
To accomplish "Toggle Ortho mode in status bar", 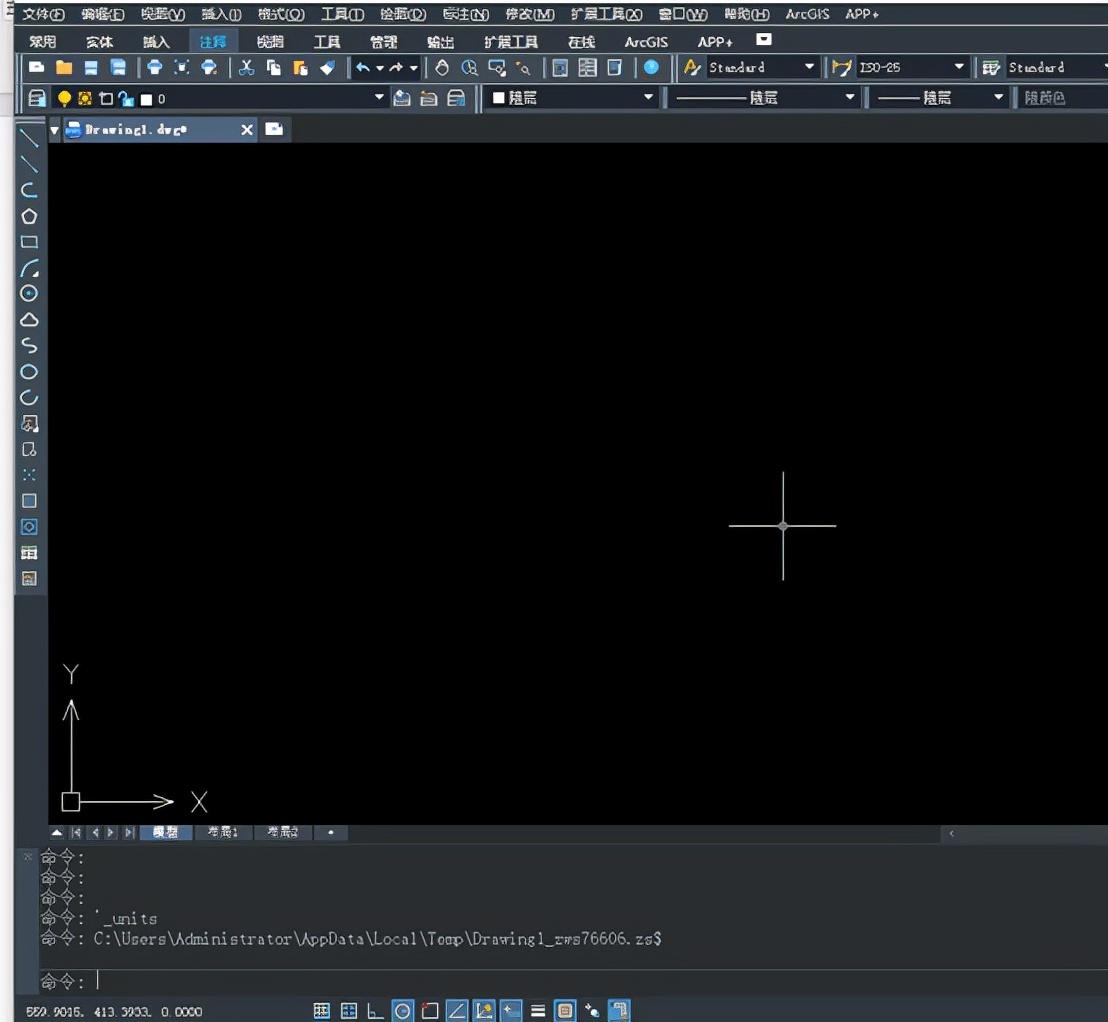I will tap(375, 1011).
